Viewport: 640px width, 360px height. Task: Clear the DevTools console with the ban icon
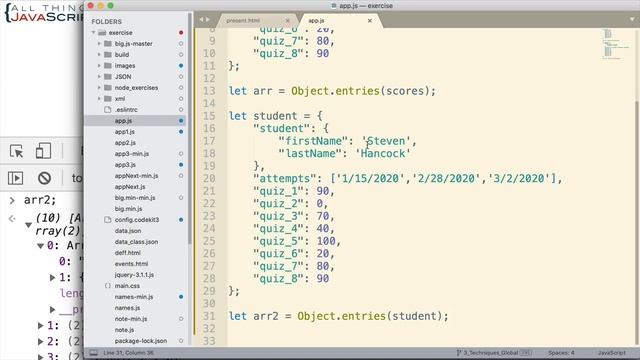(x=44, y=178)
